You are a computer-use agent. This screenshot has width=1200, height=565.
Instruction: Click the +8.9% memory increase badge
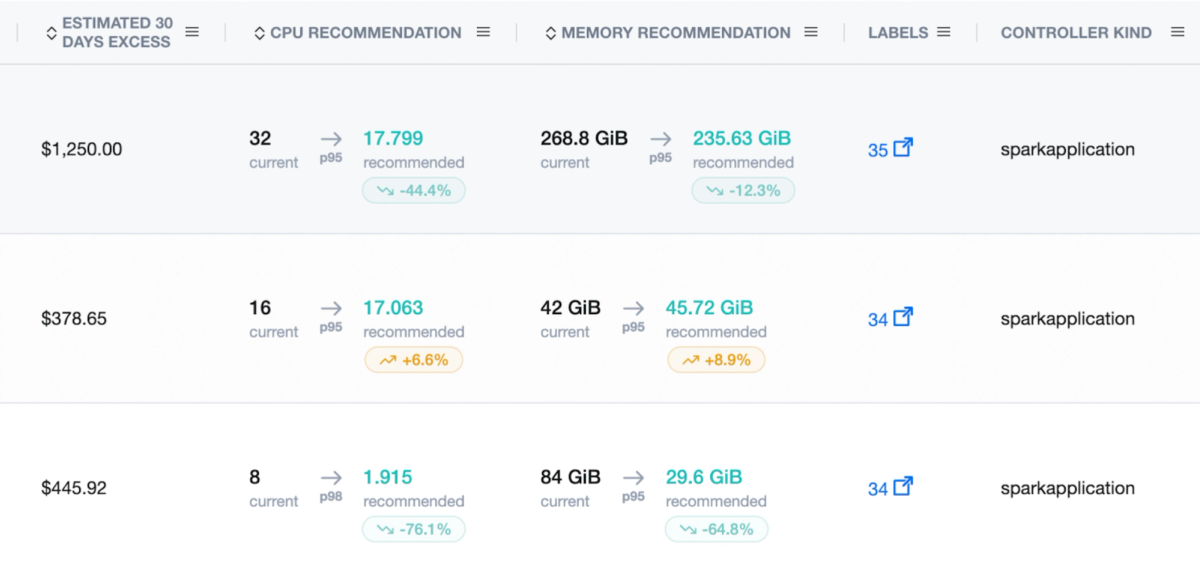click(x=716, y=360)
